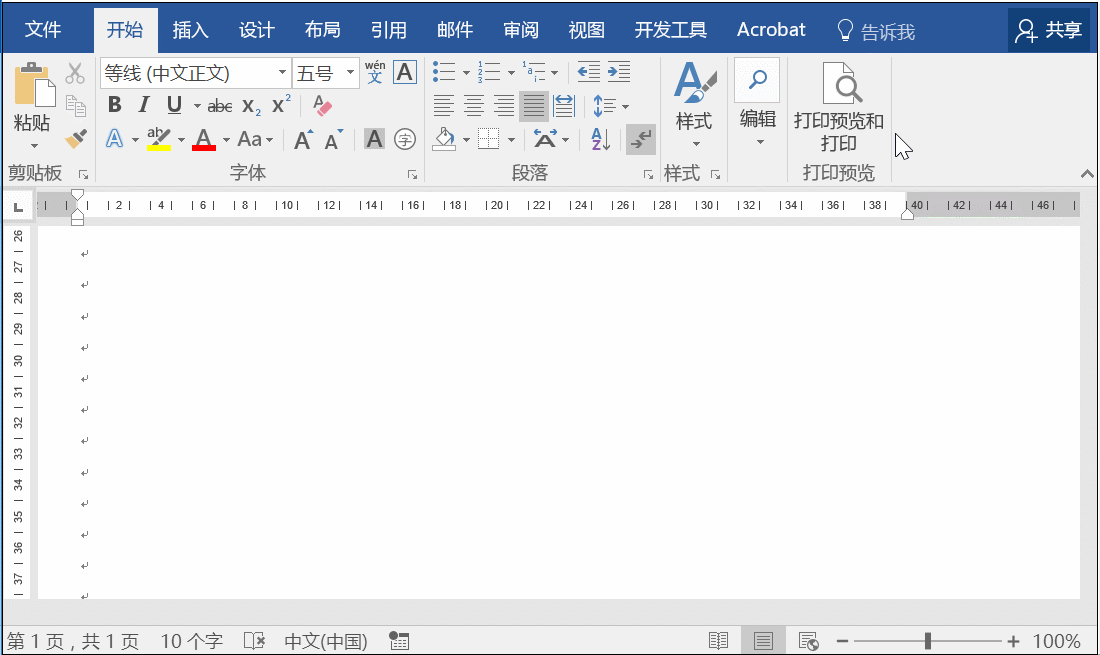Clear all formatting with eraser icon
The image size is (1100, 655).
click(322, 105)
